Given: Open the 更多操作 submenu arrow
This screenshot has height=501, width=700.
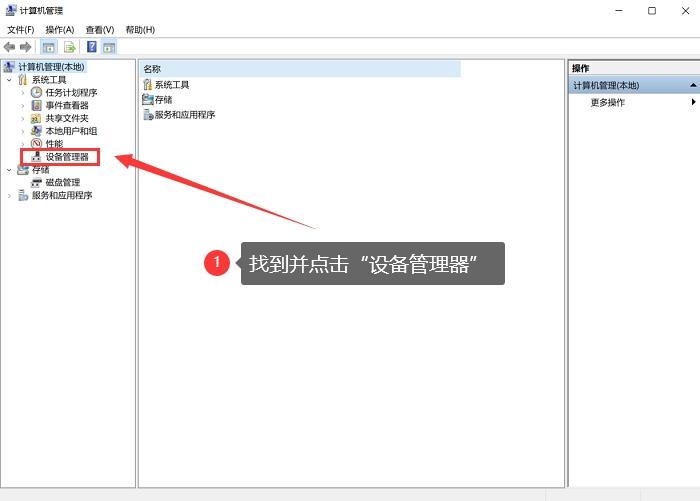Looking at the screenshot, I should click(x=693, y=102).
